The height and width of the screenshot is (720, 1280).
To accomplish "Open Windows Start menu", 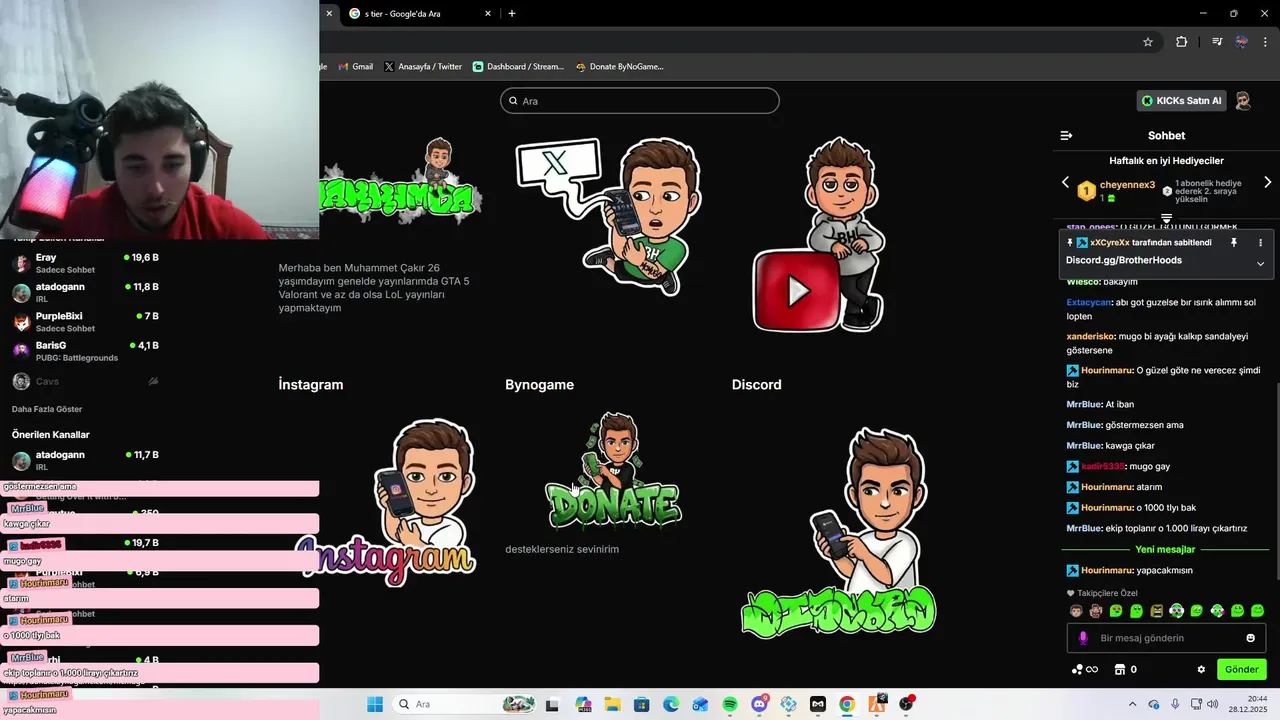I will [375, 704].
